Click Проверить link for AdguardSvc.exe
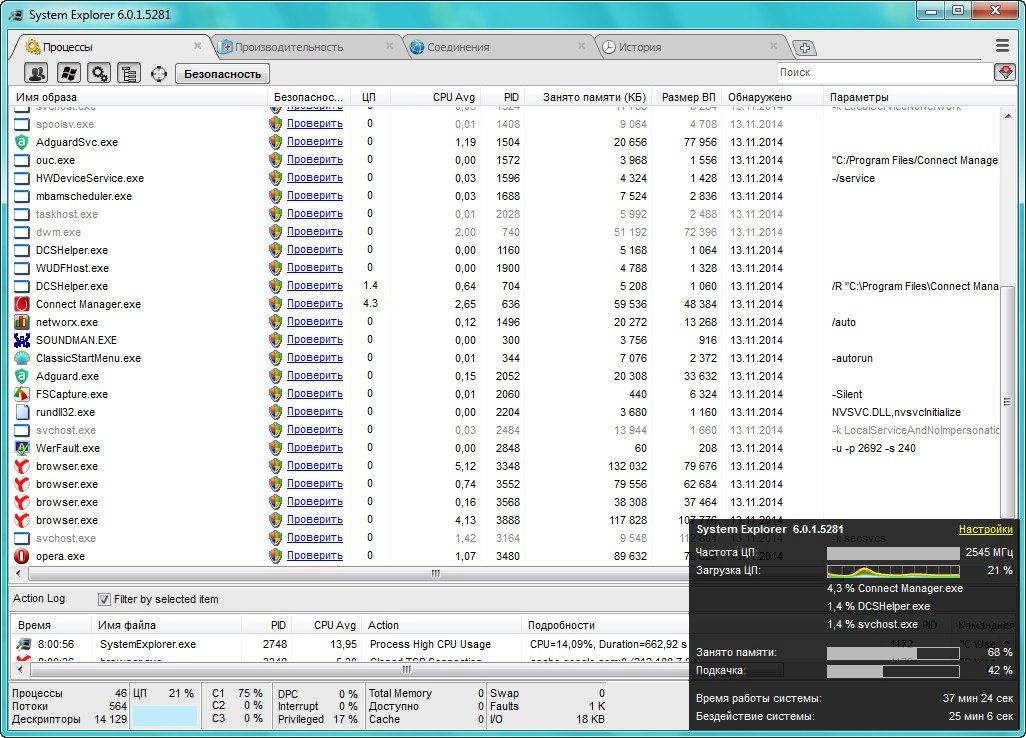The width and height of the screenshot is (1026, 738). tap(315, 141)
